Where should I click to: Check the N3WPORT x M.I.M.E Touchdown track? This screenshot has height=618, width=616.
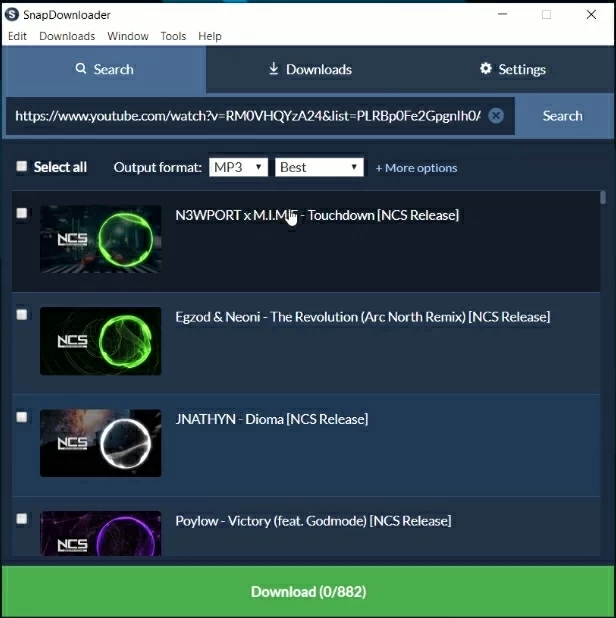22,213
